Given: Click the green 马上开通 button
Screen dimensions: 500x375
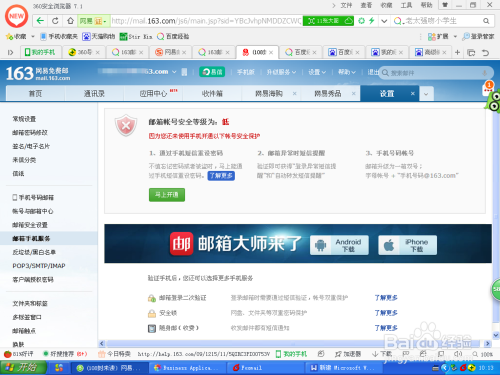Looking at the screenshot, I should coord(167,195).
